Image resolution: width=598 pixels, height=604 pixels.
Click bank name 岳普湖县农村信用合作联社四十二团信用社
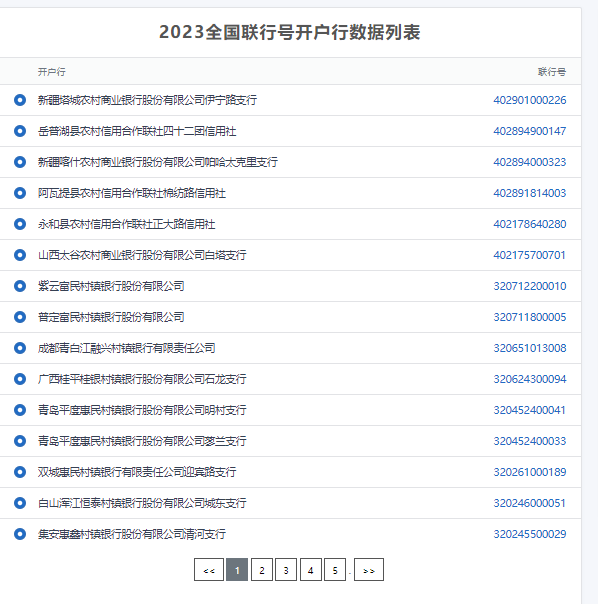pyautogui.click(x=137, y=131)
